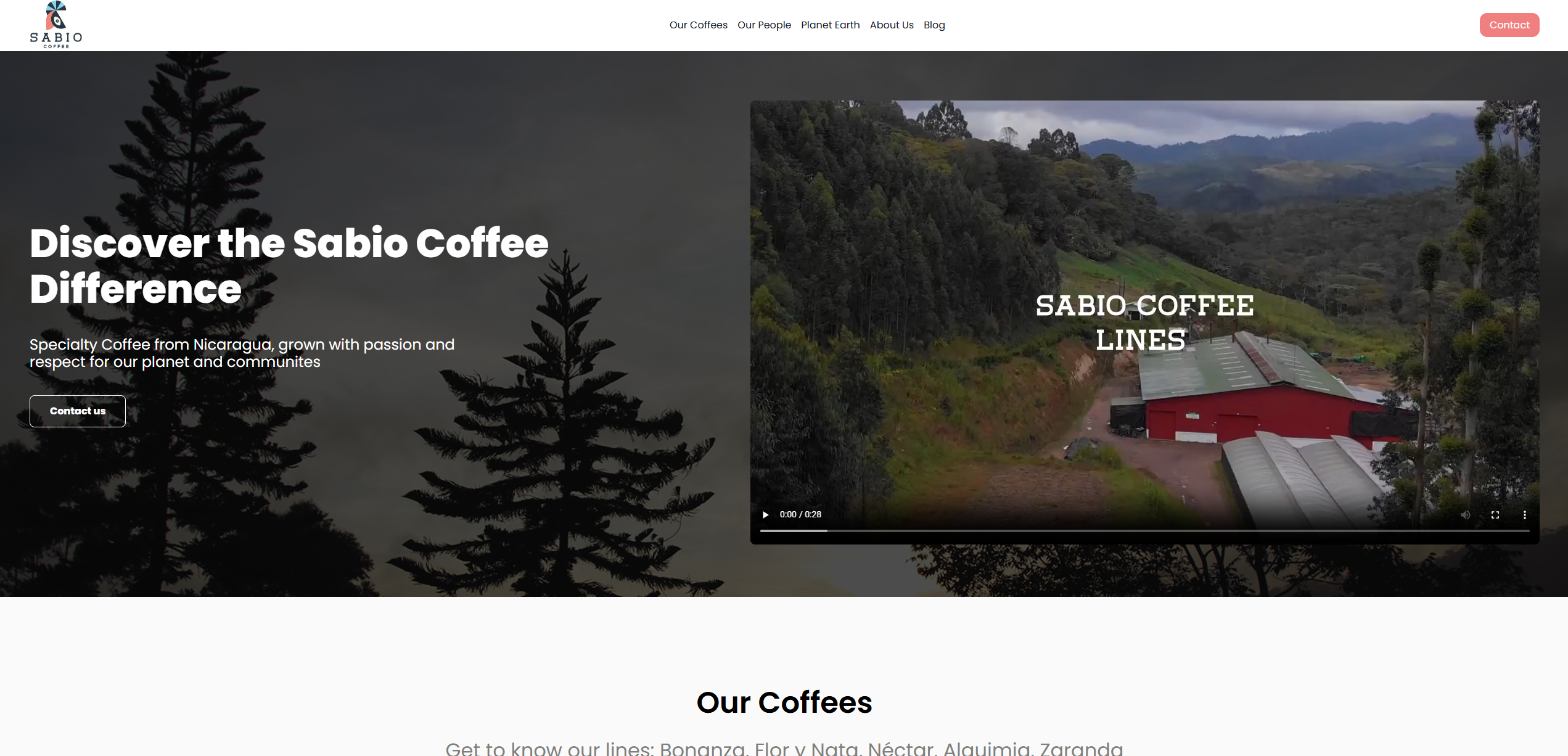Play the Sabio Coffee Lines video

pos(765,515)
